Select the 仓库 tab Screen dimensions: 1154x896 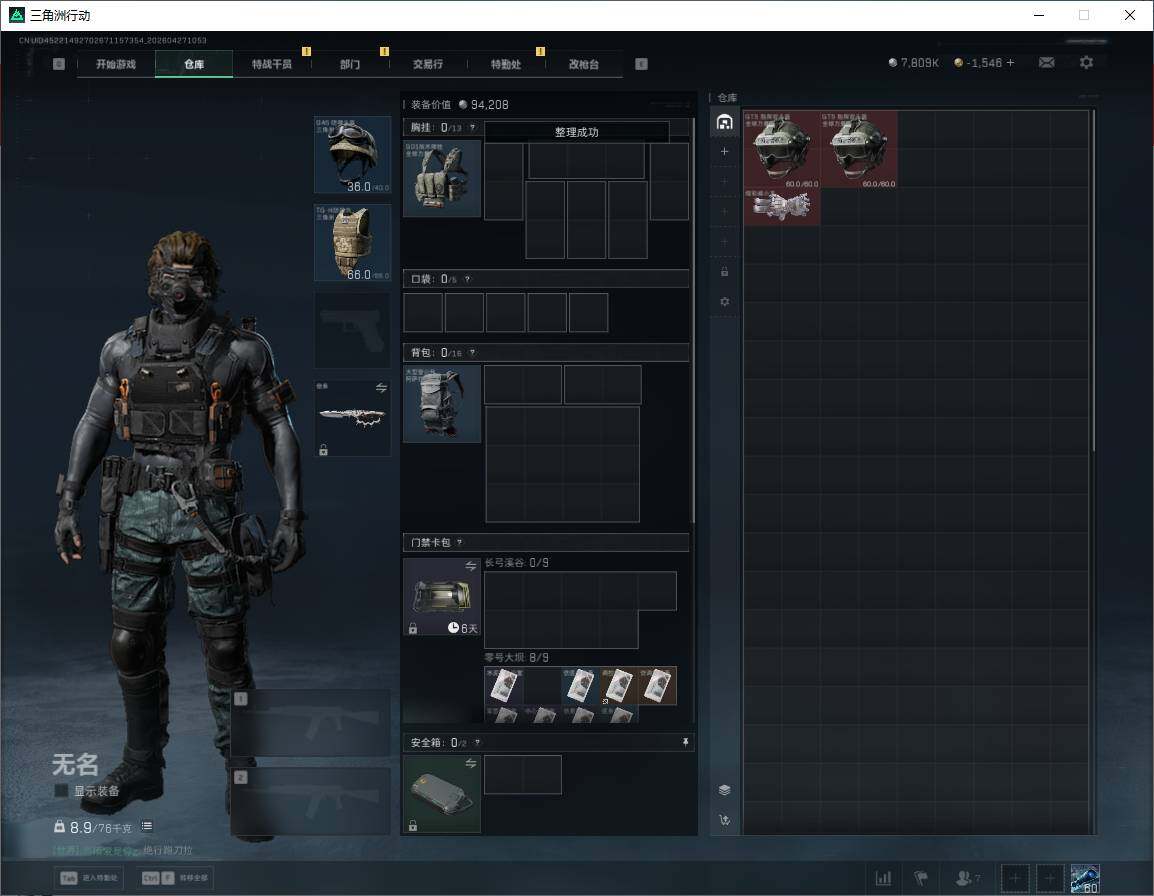click(194, 64)
